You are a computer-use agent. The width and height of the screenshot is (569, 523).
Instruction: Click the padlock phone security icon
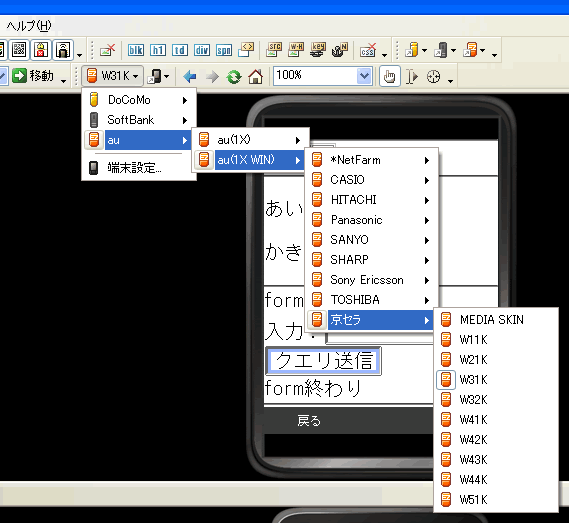coord(63,50)
